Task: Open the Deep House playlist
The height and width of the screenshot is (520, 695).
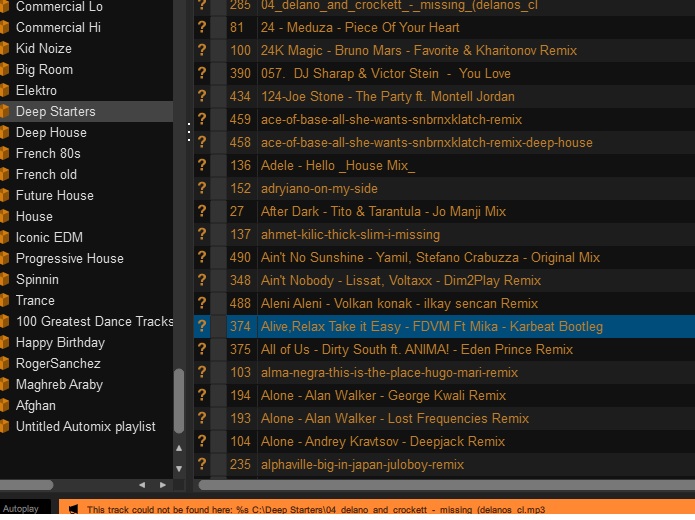Action: pos(51,133)
